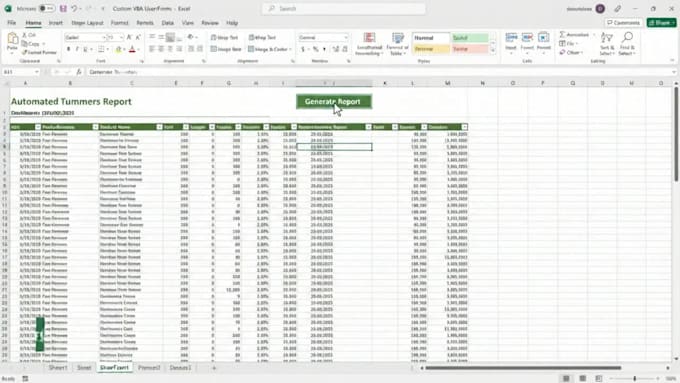The width and height of the screenshot is (680, 383).
Task: Open the font name combo box
Action: [85, 38]
